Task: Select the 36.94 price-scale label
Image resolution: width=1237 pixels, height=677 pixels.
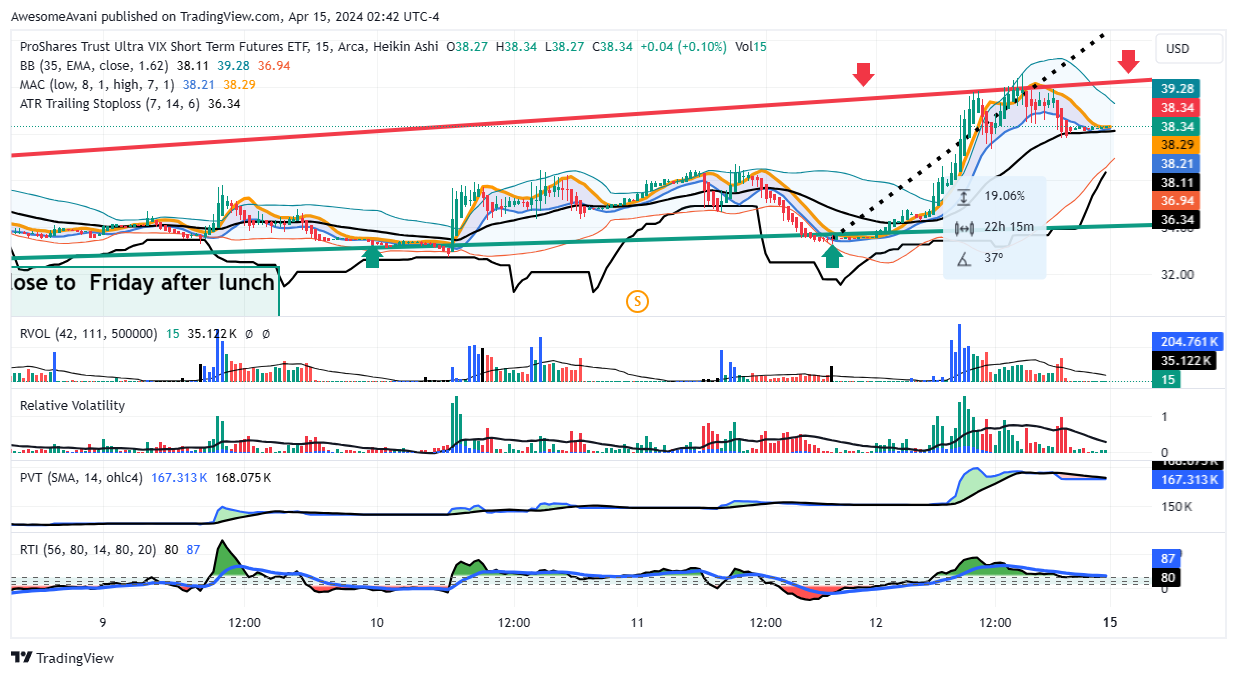Action: (1177, 201)
